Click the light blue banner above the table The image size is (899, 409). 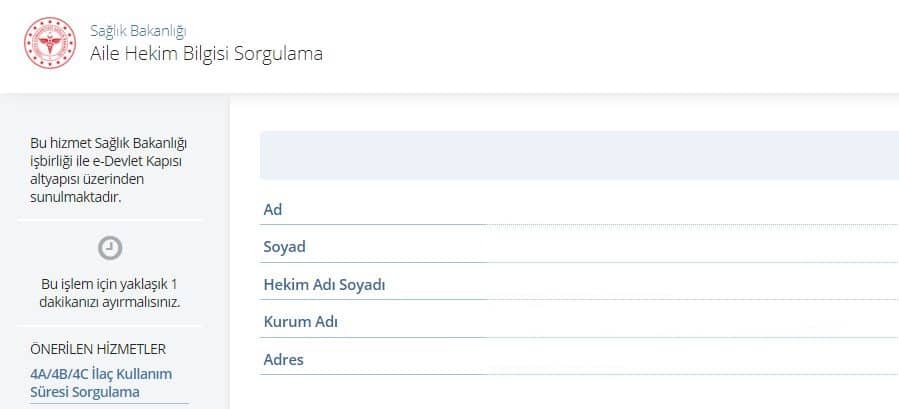(579, 155)
